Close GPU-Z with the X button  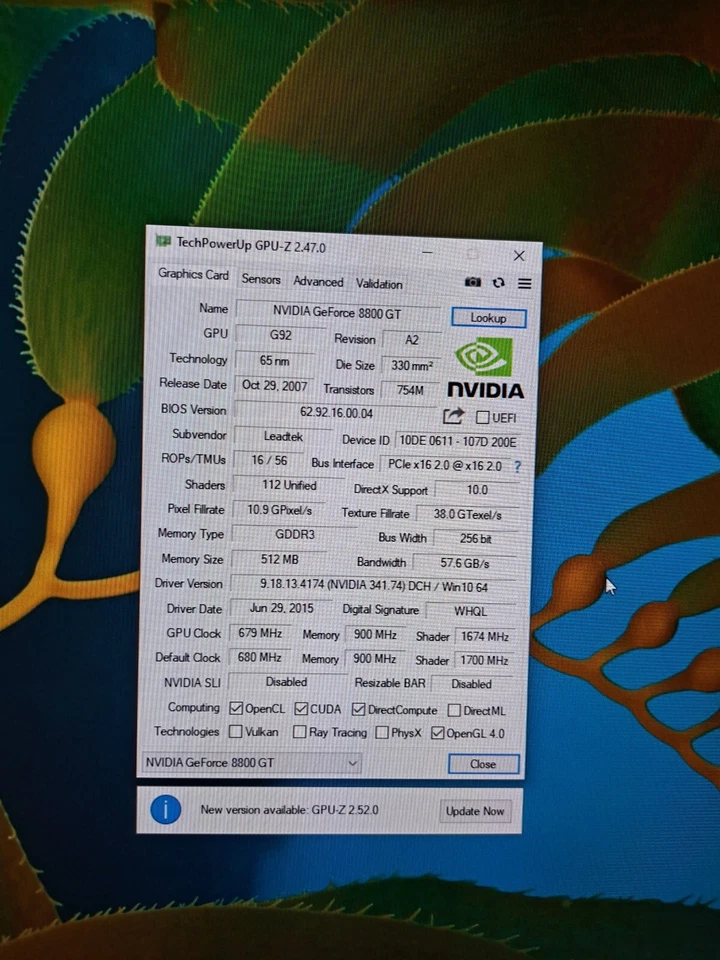pyautogui.click(x=519, y=255)
